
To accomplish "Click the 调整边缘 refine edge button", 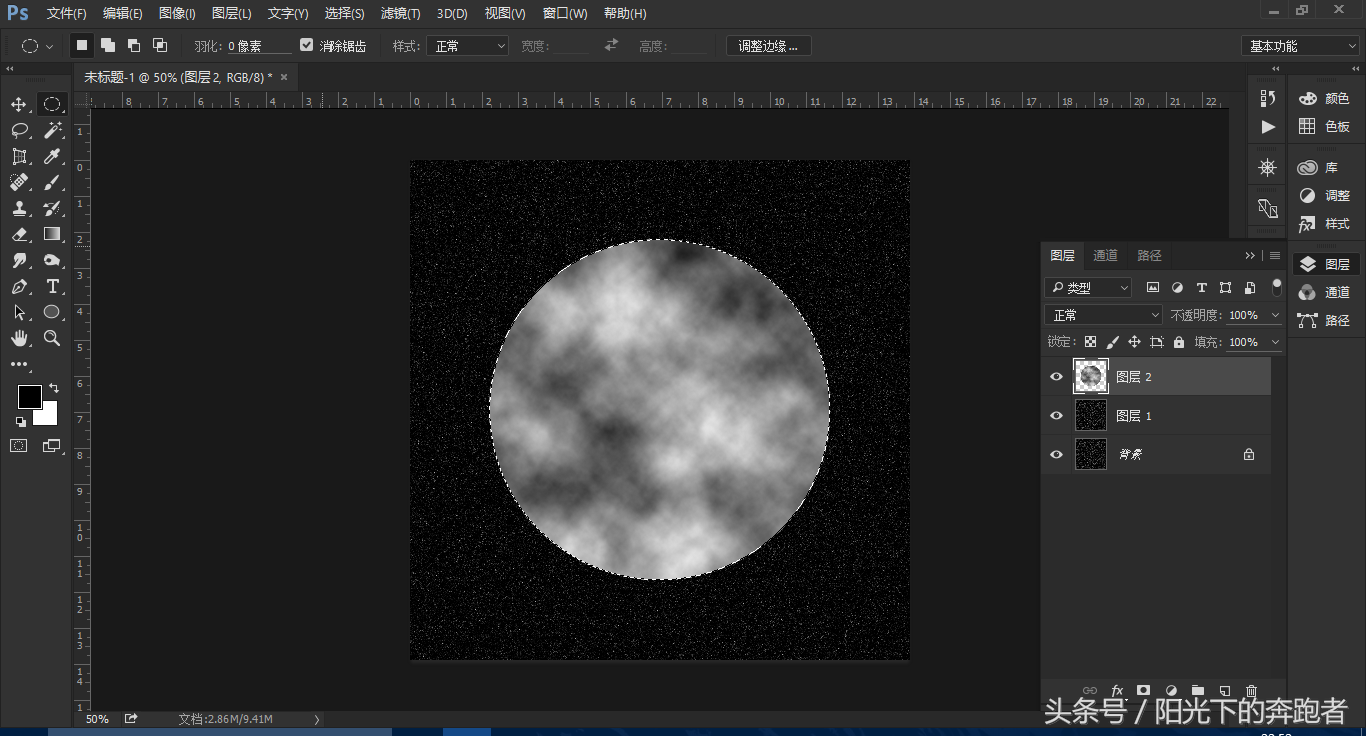I will 768,46.
